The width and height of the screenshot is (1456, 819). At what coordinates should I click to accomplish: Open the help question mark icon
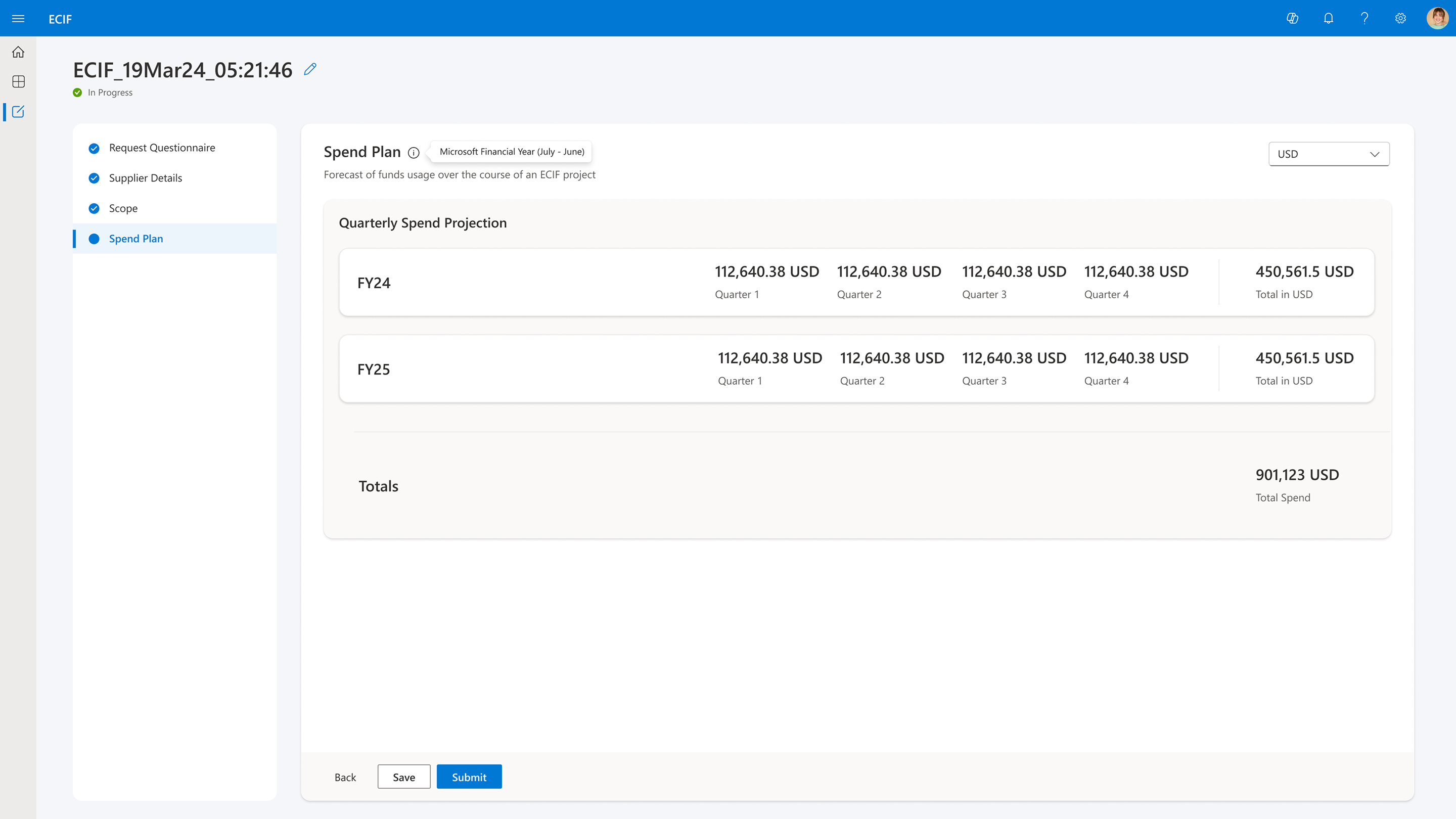pyautogui.click(x=1364, y=19)
